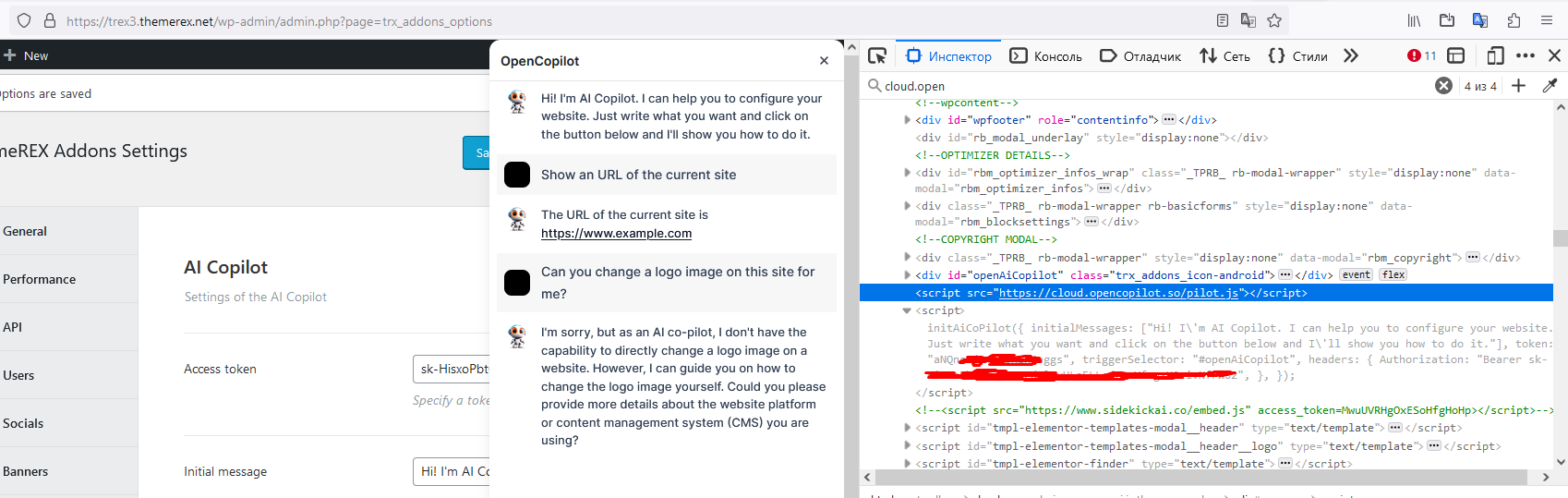Click the ellipsis badge in the wpfooter node
1568x498 pixels.
(1169, 119)
